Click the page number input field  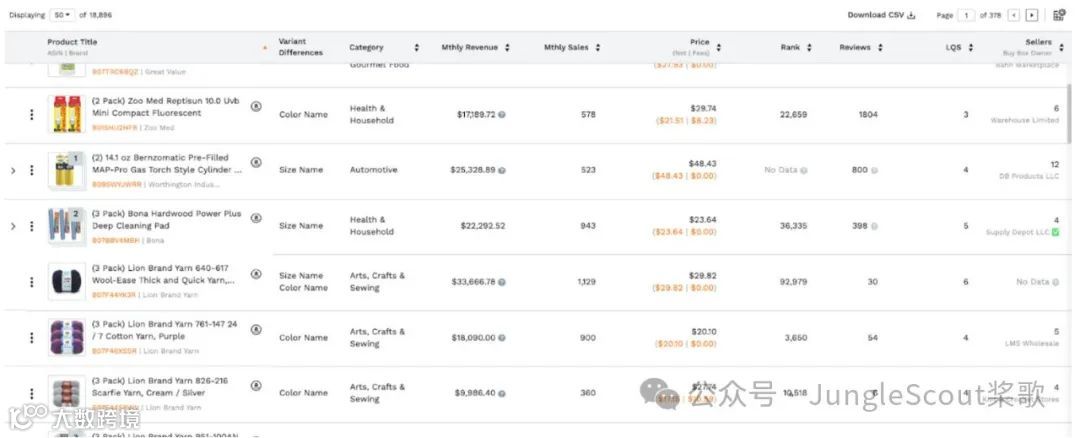tap(967, 15)
